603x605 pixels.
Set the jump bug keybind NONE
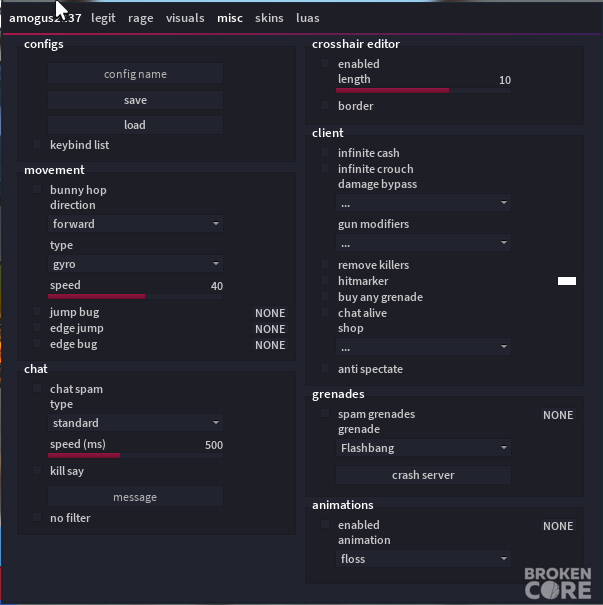pos(270,313)
